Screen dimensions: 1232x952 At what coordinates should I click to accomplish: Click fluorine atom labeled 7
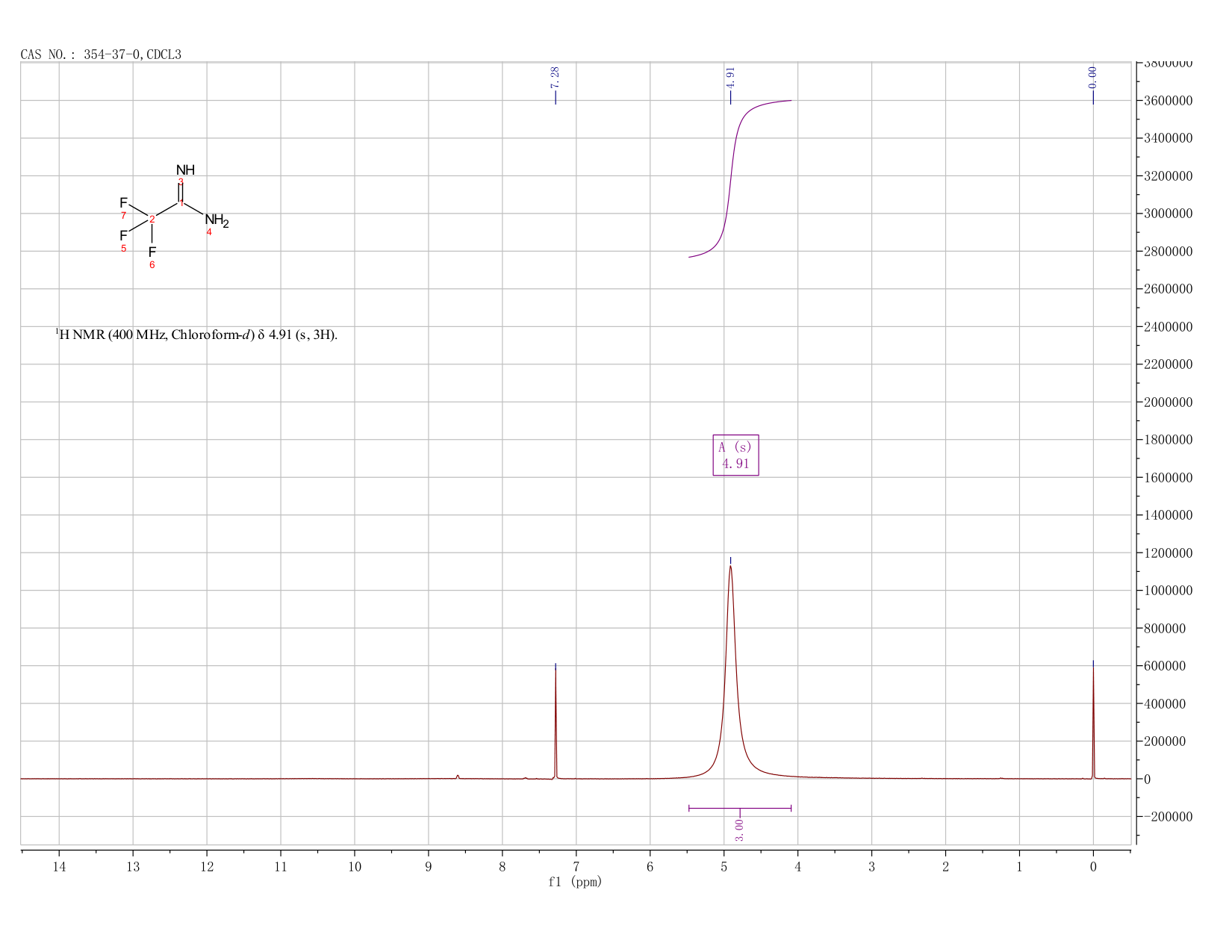(x=123, y=203)
